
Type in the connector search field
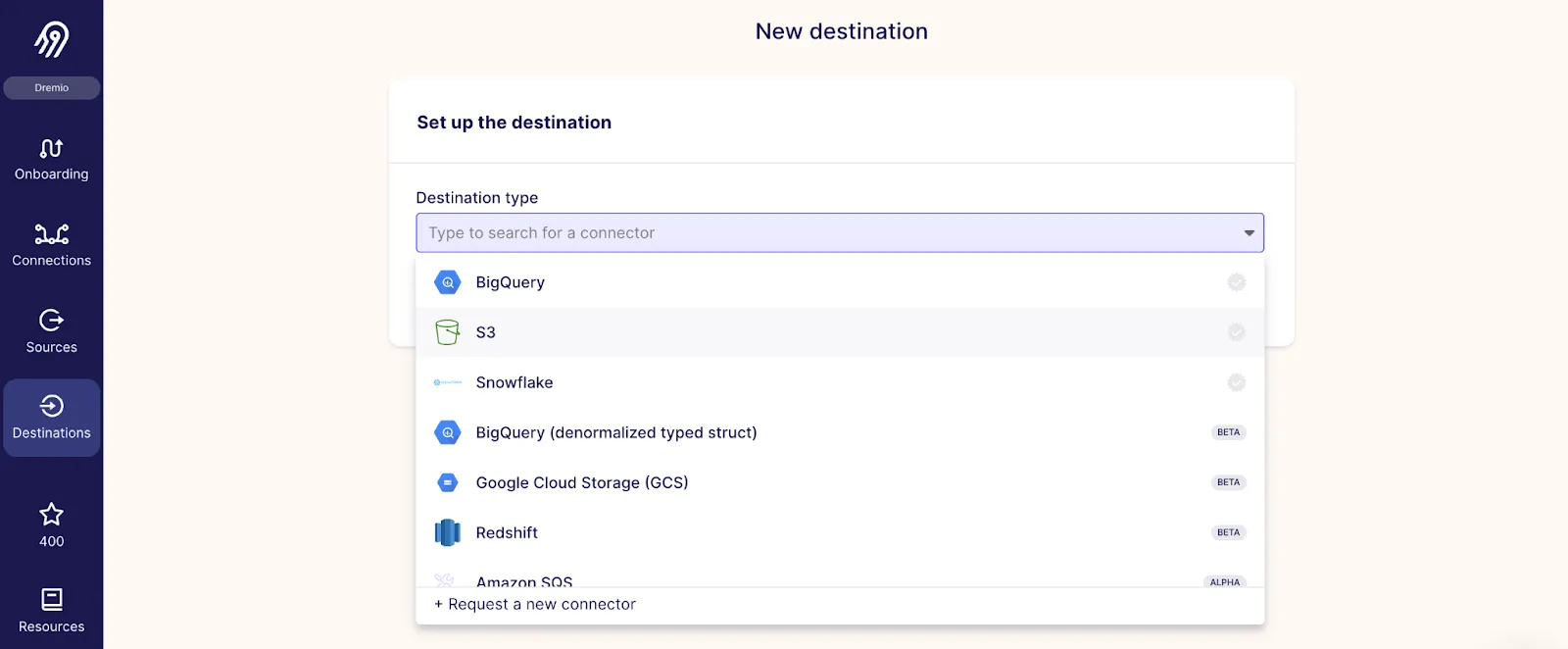coord(823,233)
